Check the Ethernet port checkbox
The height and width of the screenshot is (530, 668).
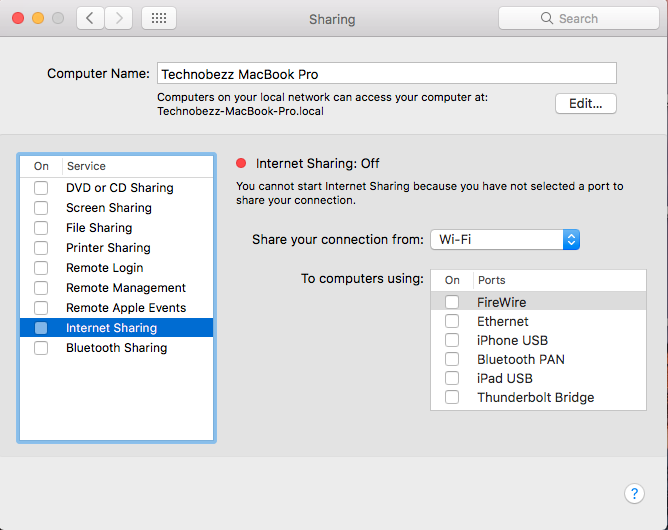coord(453,321)
